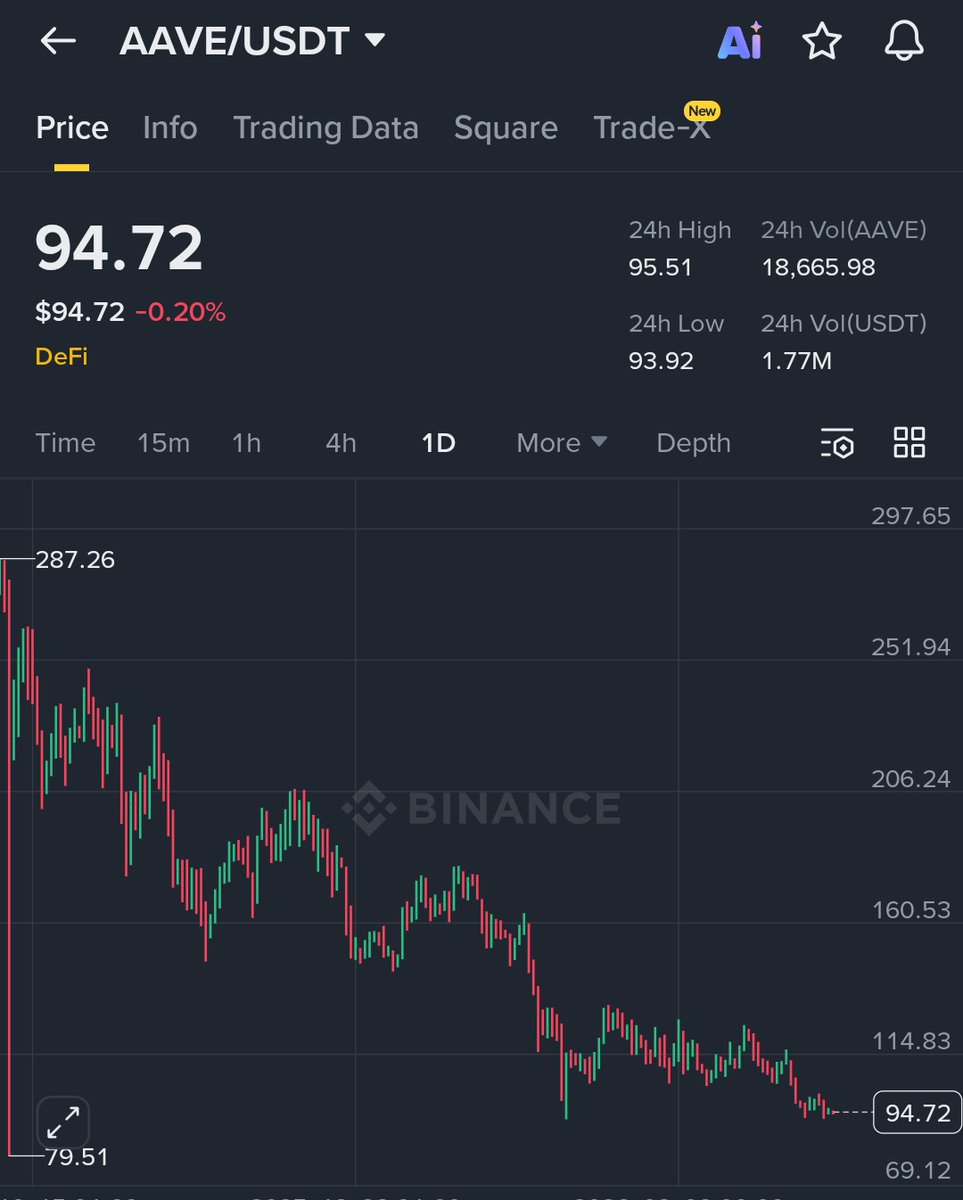The image size is (963, 1200).
Task: Expand the More intervals dropdown
Action: pos(562,443)
